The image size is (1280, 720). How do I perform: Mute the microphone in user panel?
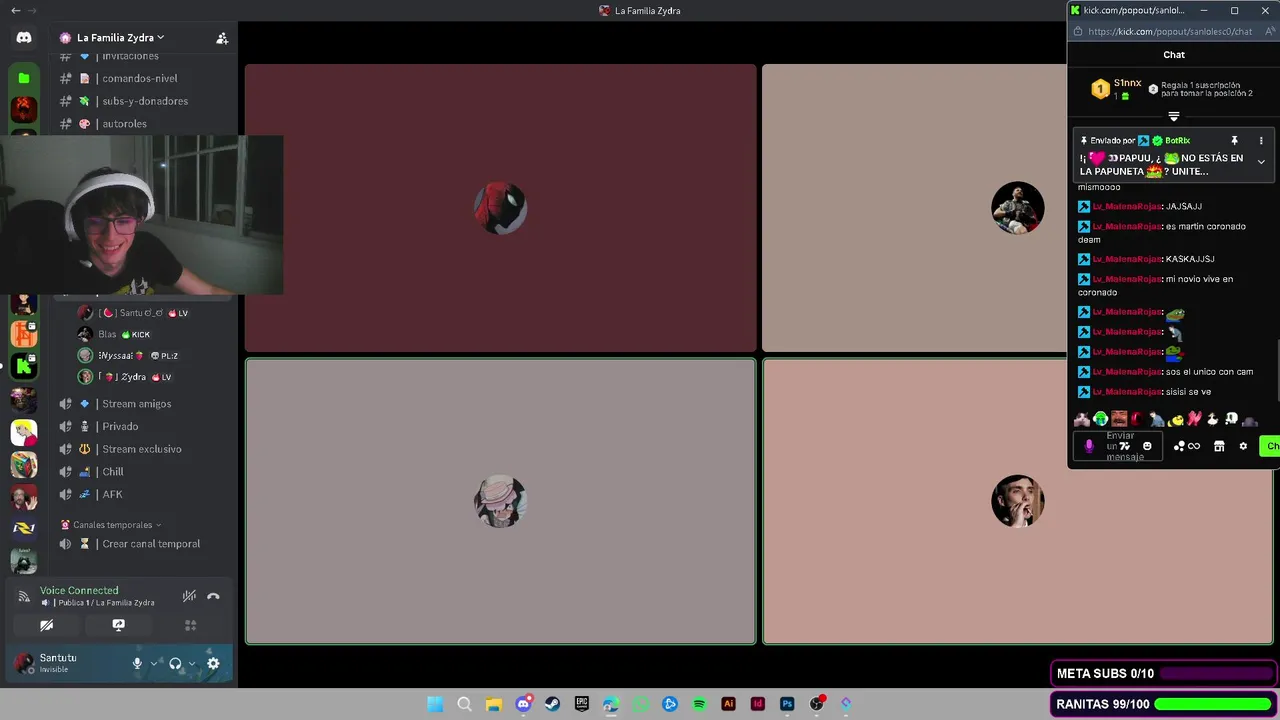tap(137, 663)
